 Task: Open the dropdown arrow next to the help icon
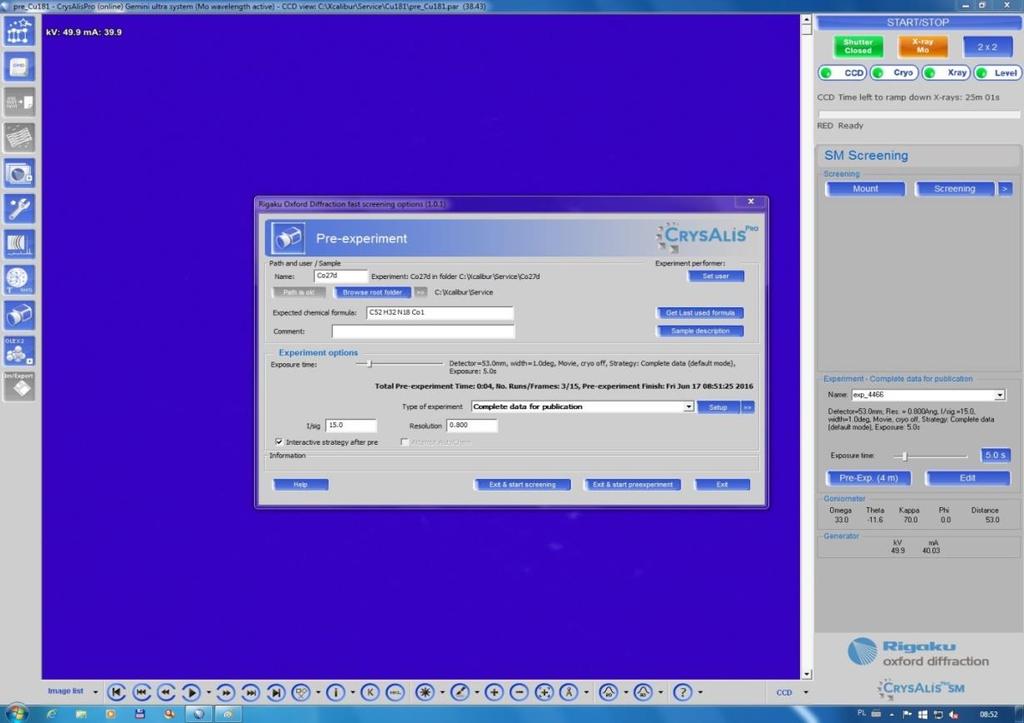[700, 692]
